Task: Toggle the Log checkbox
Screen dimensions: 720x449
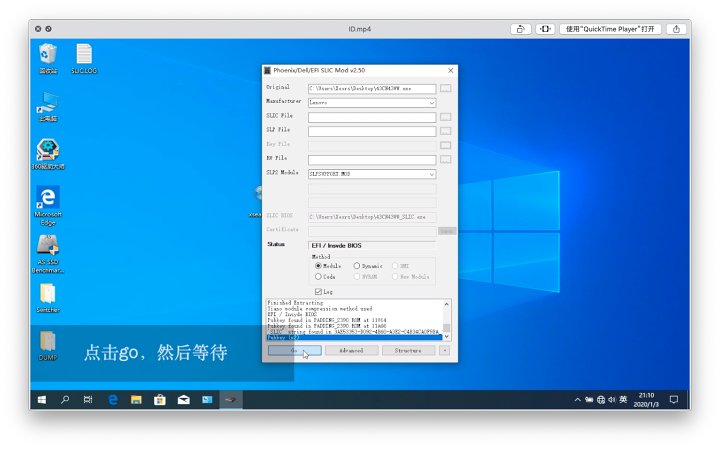Action: 319,291
